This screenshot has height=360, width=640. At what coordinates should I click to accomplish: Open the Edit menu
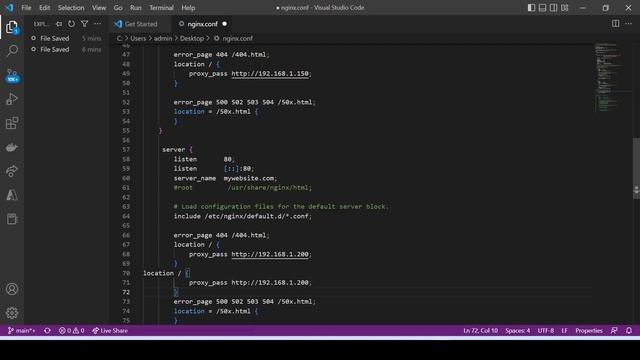coord(44,8)
